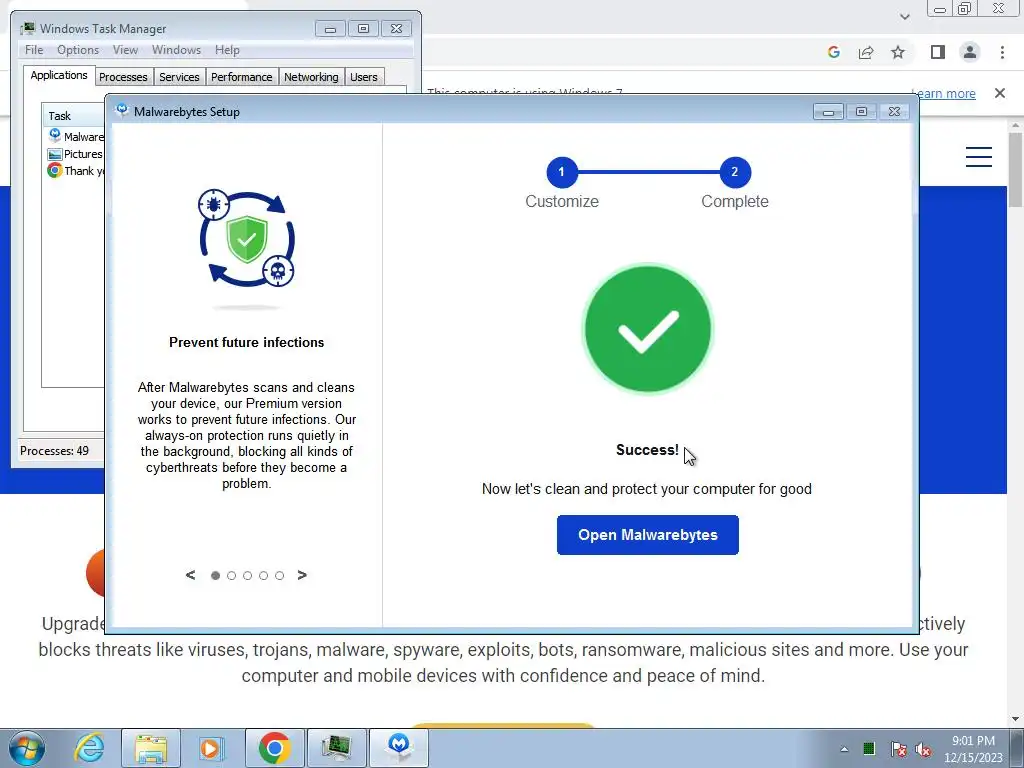Switch to the Users tab

tap(364, 77)
